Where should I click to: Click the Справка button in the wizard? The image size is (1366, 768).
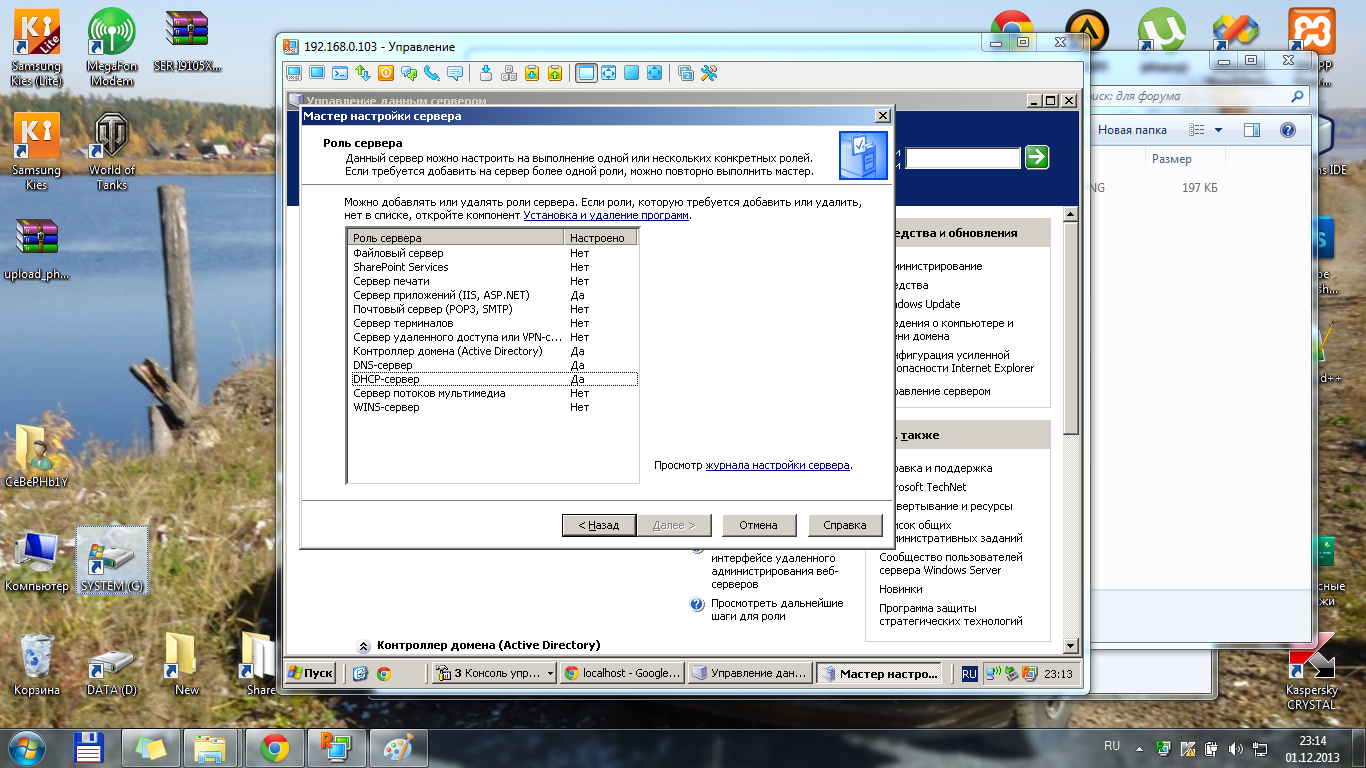coord(845,525)
